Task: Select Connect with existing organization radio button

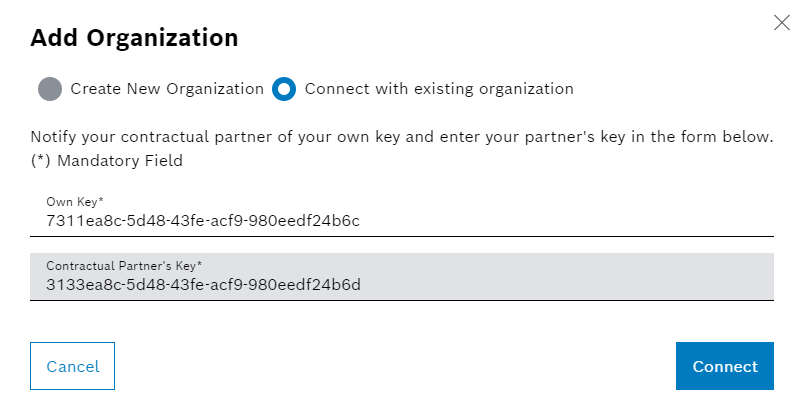Action: point(284,89)
